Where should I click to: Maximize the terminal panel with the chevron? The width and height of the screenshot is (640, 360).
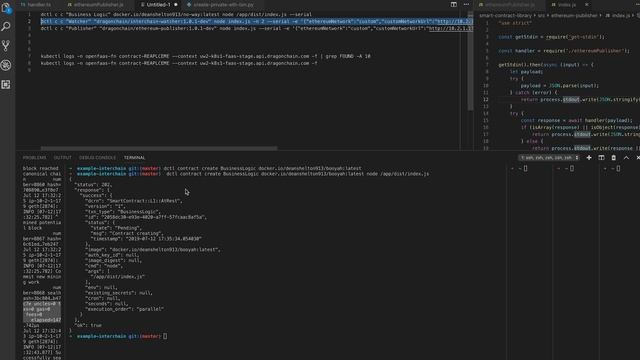626,158
